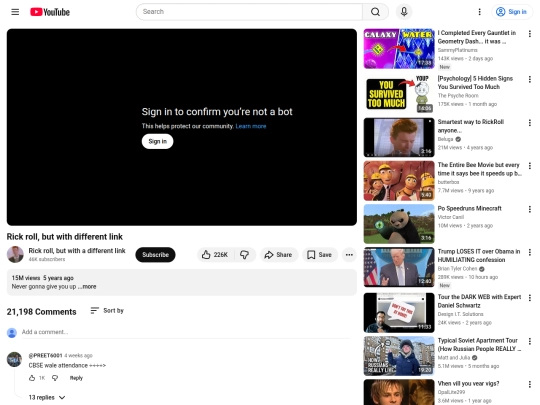
Task: Open '5 Hidden Signs You Survived Too Much' thumbnail
Action: [x=399, y=94]
